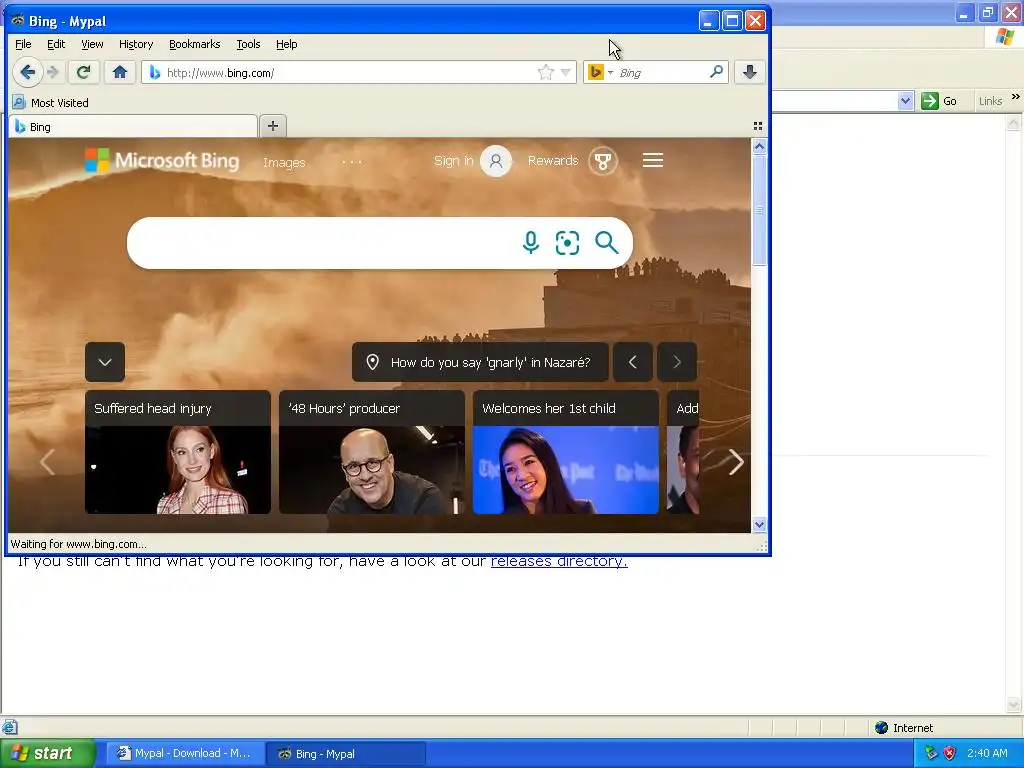
Task: Open 'Welcomes her 1st child' news card
Action: click(566, 452)
